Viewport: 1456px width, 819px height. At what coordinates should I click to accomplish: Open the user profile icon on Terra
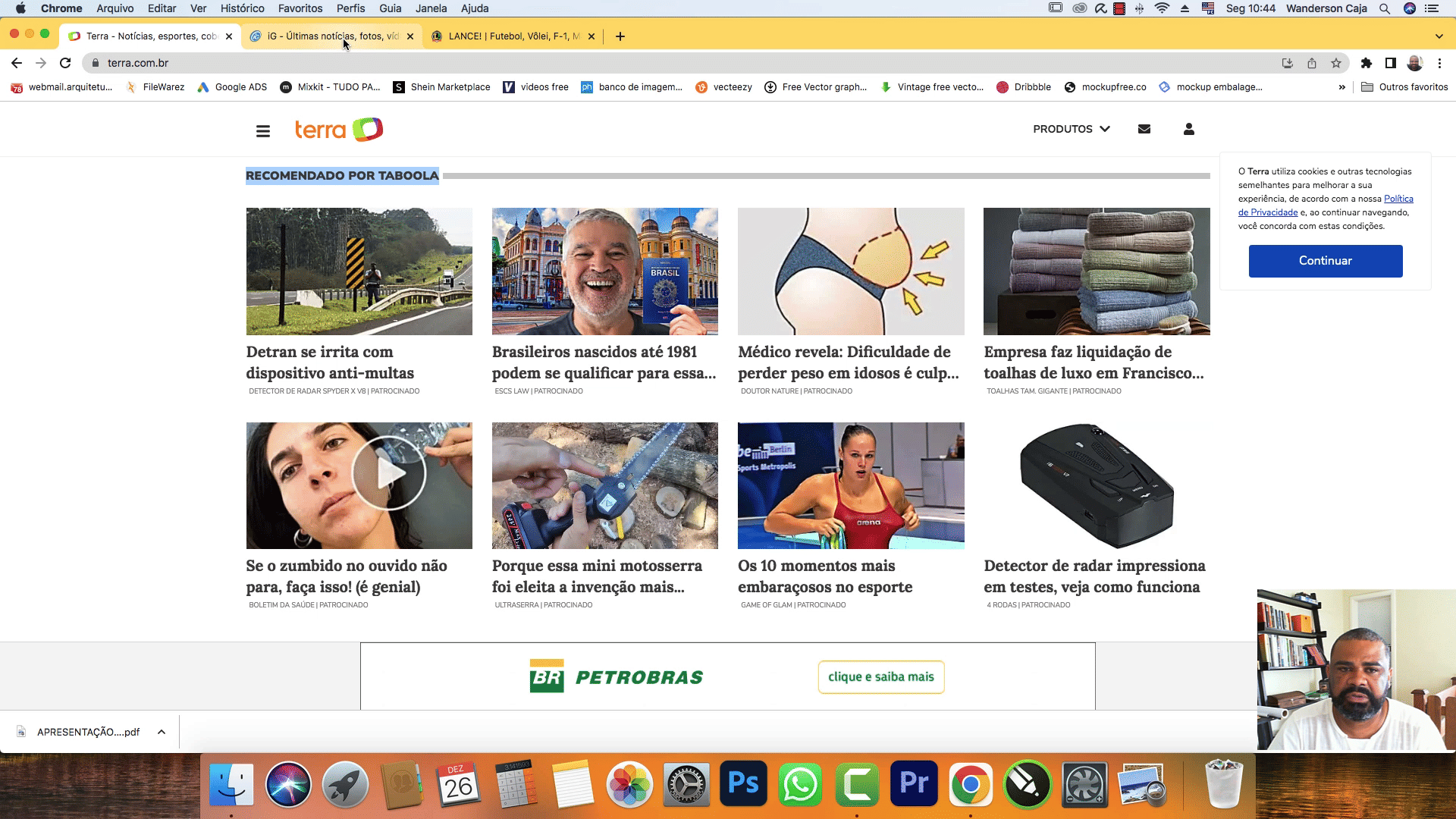click(x=1188, y=129)
